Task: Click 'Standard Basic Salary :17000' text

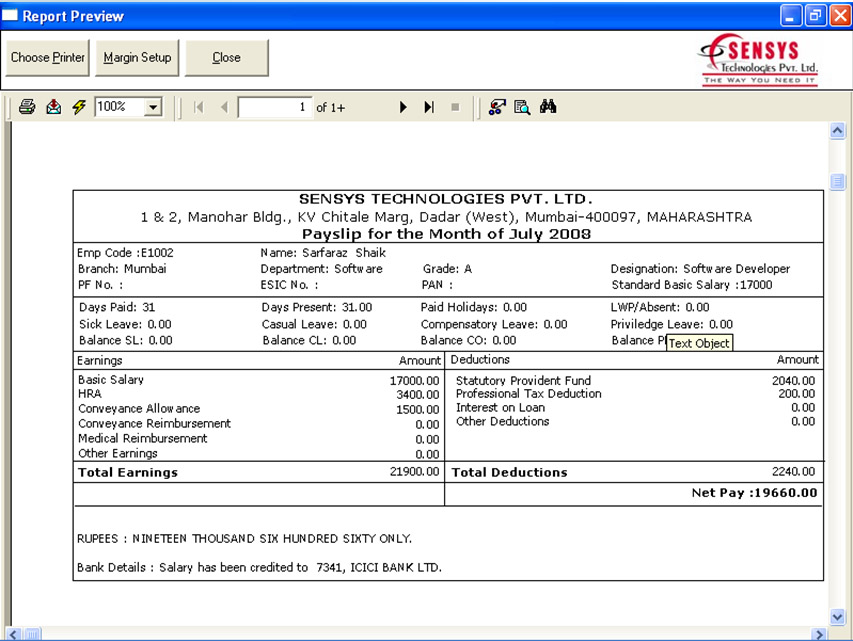Action: (691, 285)
